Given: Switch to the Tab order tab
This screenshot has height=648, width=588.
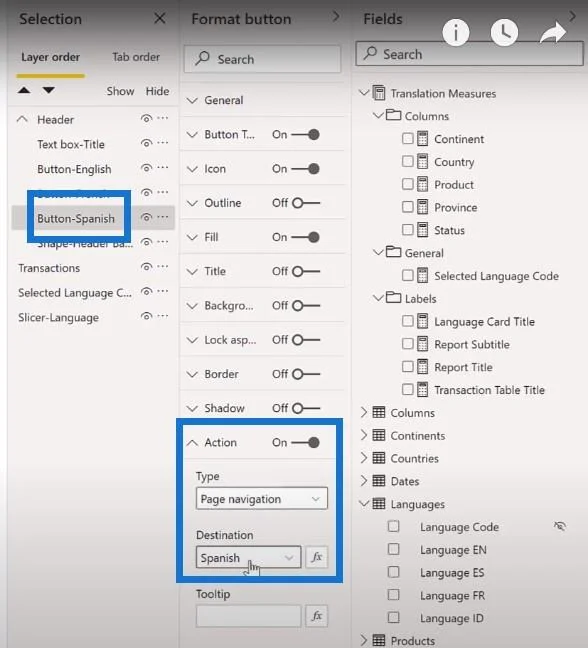Looking at the screenshot, I should click(136, 57).
